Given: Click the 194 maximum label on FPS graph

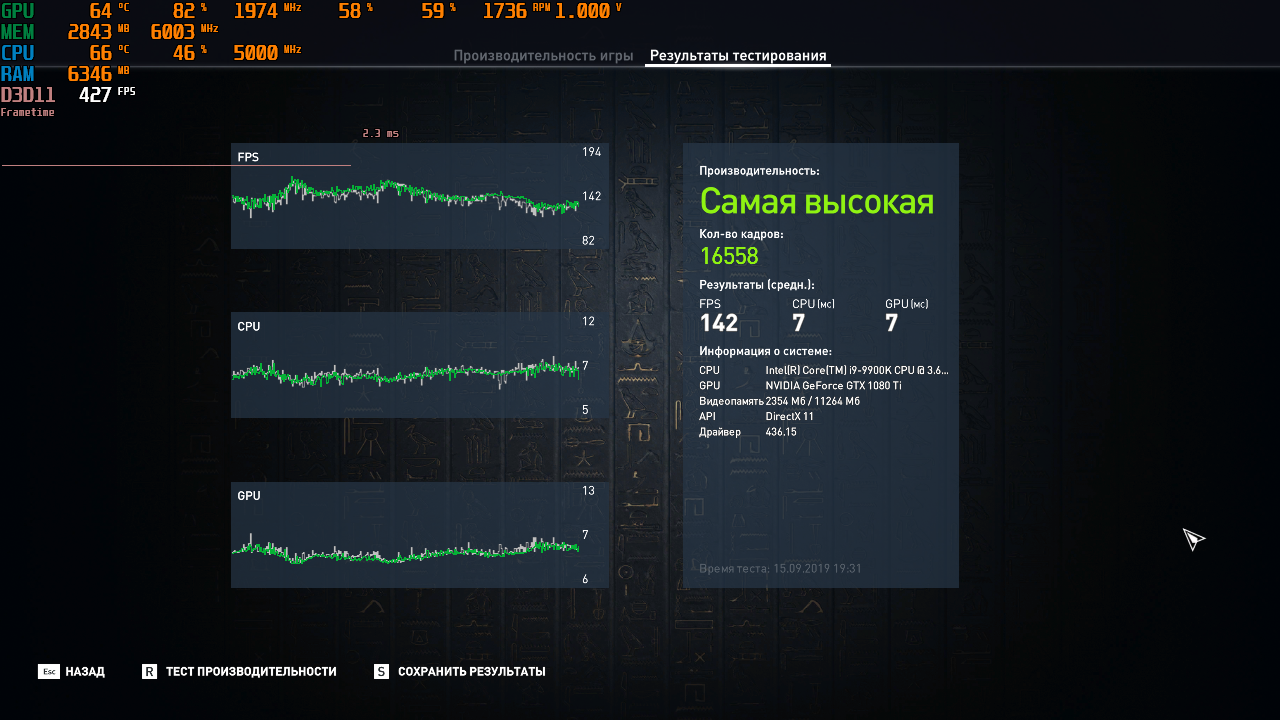Looking at the screenshot, I should pos(592,152).
